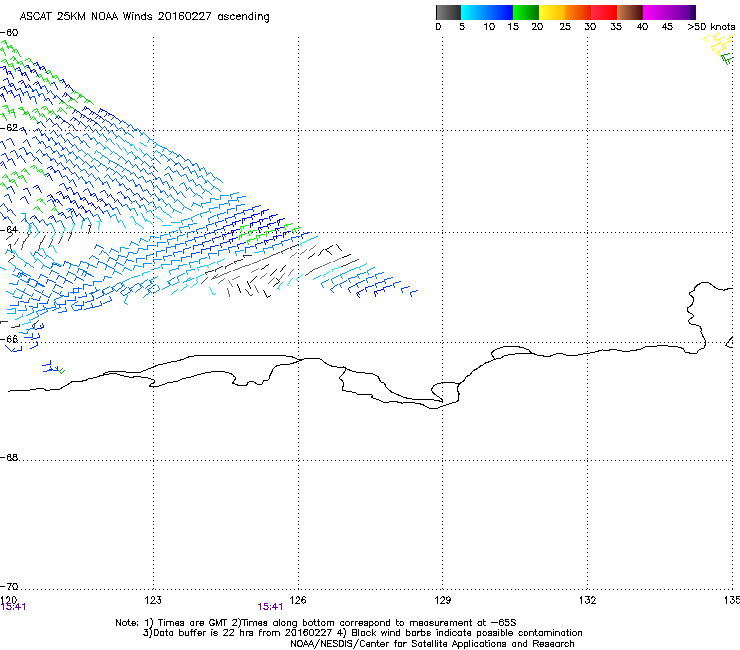The width and height of the screenshot is (740, 650).
Task: Click the 15:41 timestamp beside longitude 126
Action: click(270, 607)
